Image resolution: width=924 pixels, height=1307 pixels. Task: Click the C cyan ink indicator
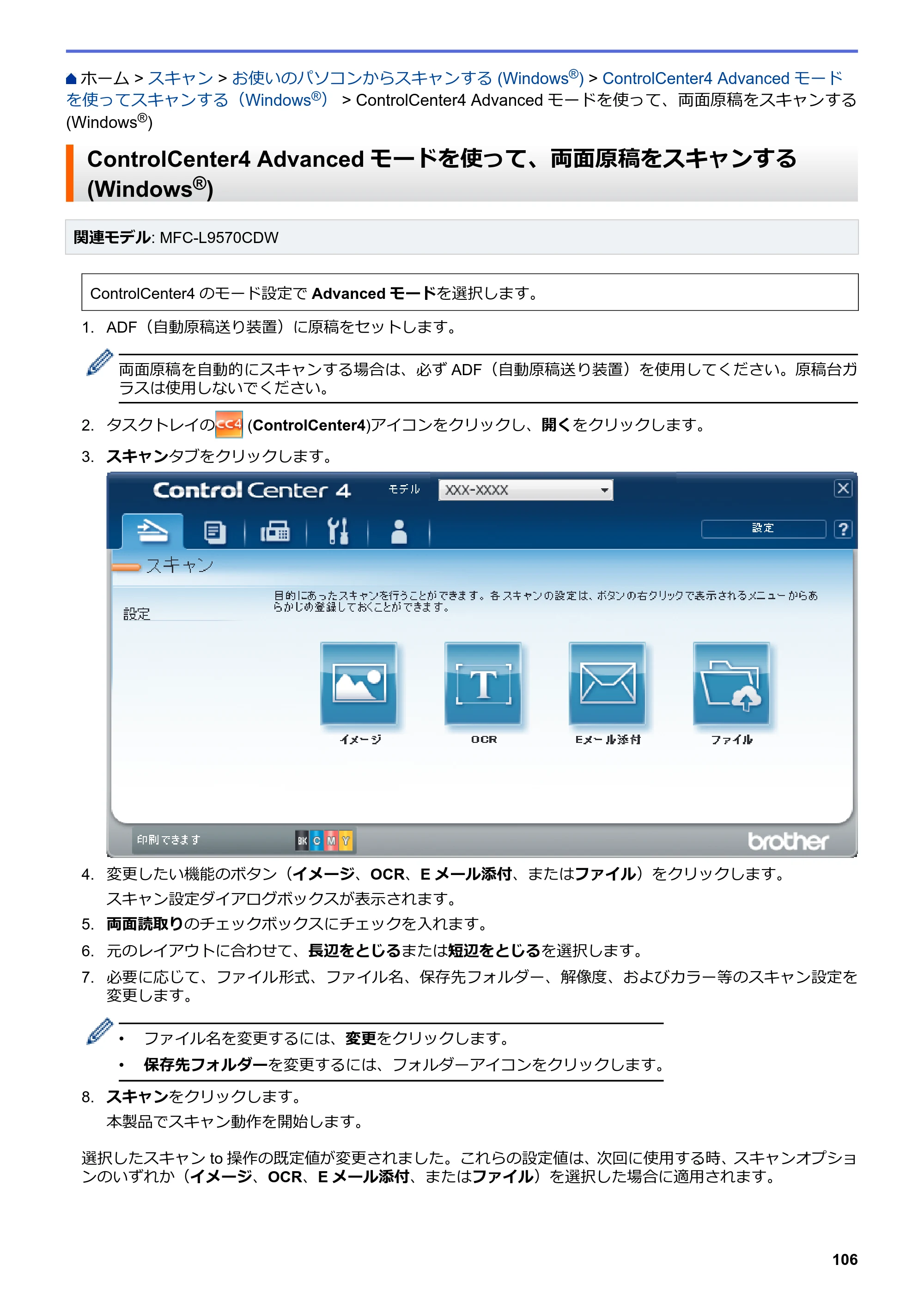pyautogui.click(x=316, y=840)
